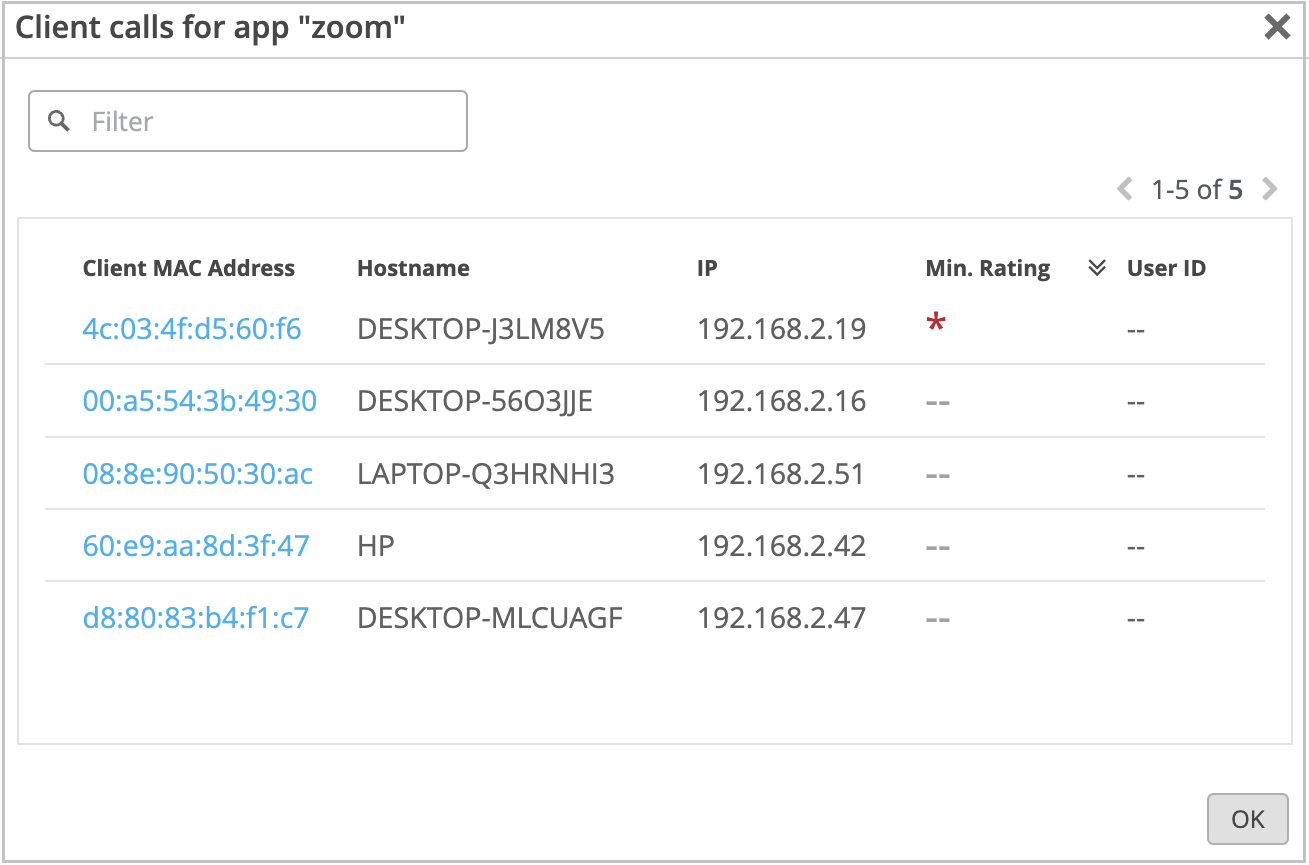
Task: Open MAC address 4c:03:4f:d5:60:f6
Action: 192,329
